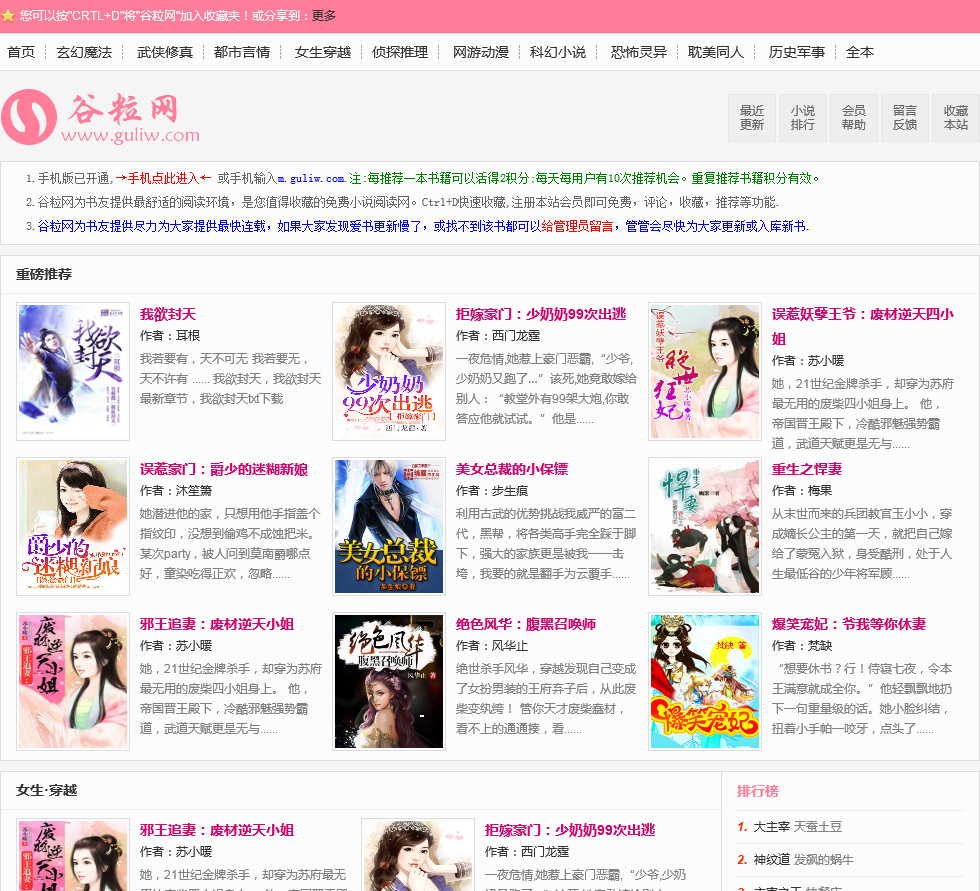Open the 都市言情 category

point(242,52)
